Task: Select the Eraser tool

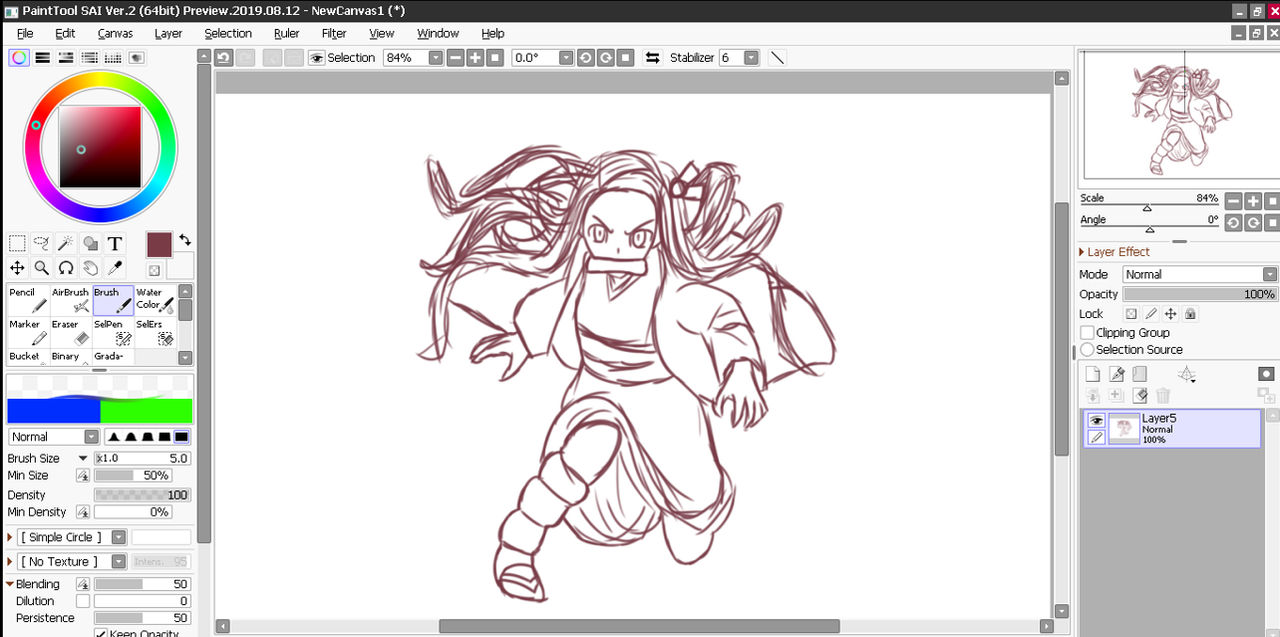Action: pos(70,332)
